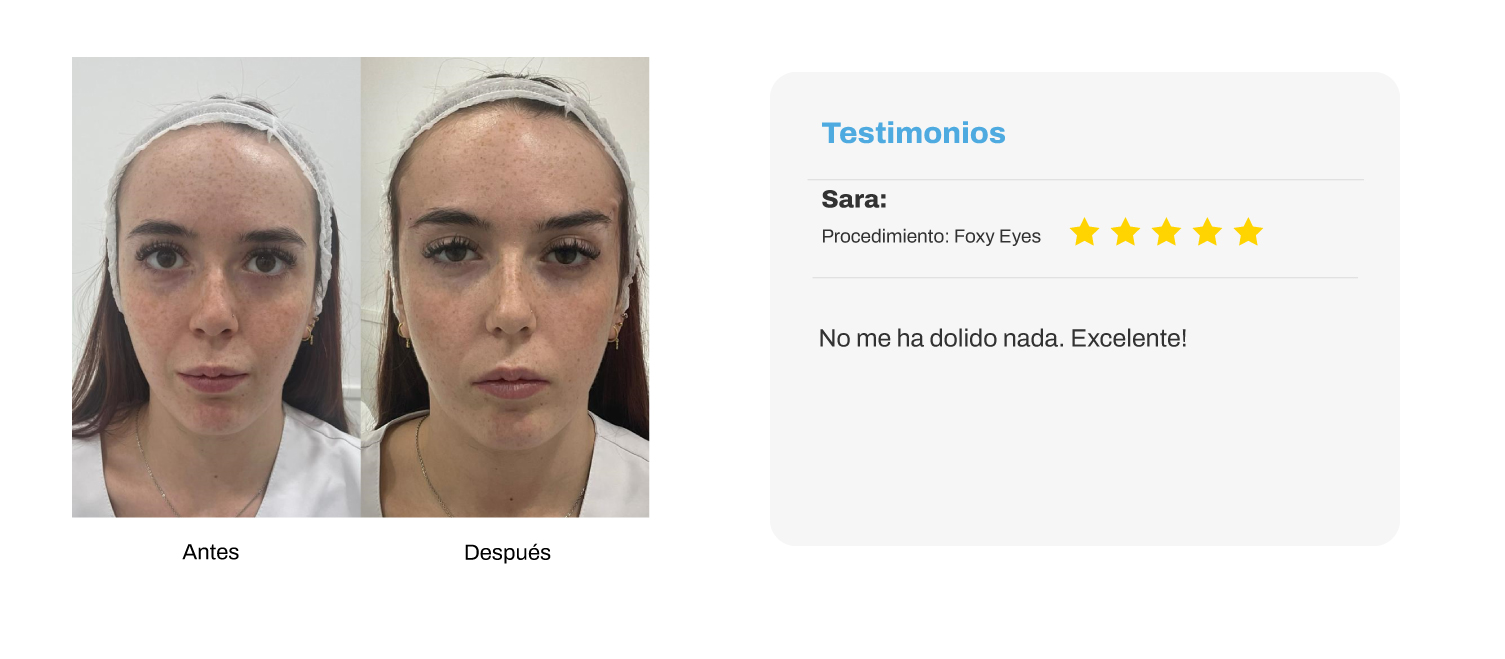Open the Después after photo
Viewport: 1505px width, 659px height.
click(505, 287)
